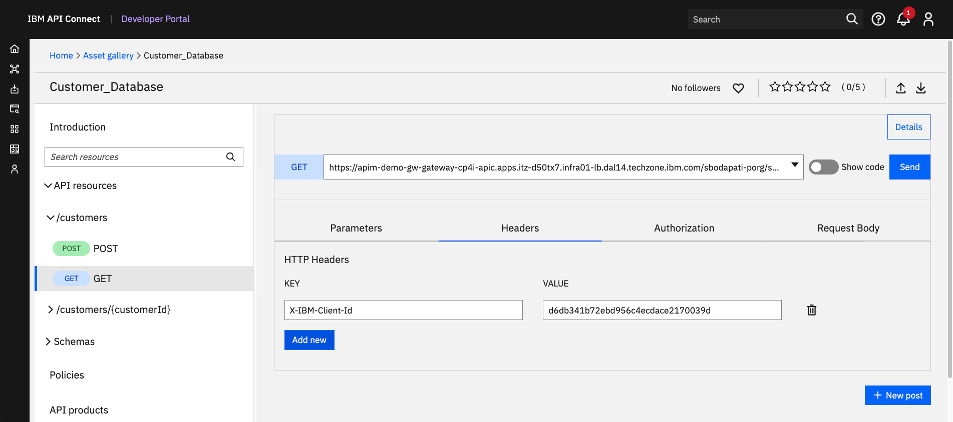Go to Asset gallery breadcrumb link
The height and width of the screenshot is (422, 953).
click(108, 55)
